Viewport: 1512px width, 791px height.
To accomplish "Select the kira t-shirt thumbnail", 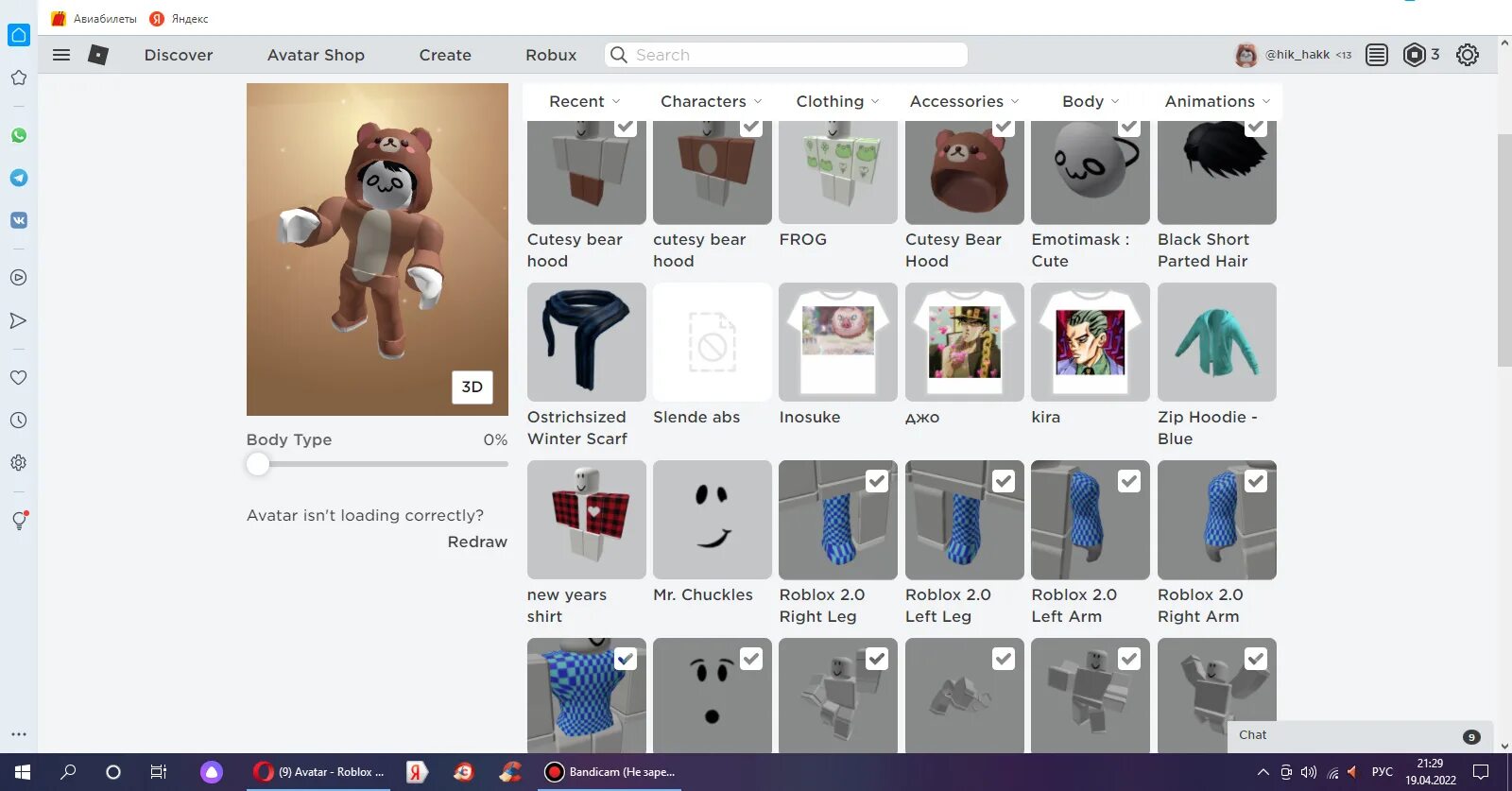I will pyautogui.click(x=1091, y=342).
